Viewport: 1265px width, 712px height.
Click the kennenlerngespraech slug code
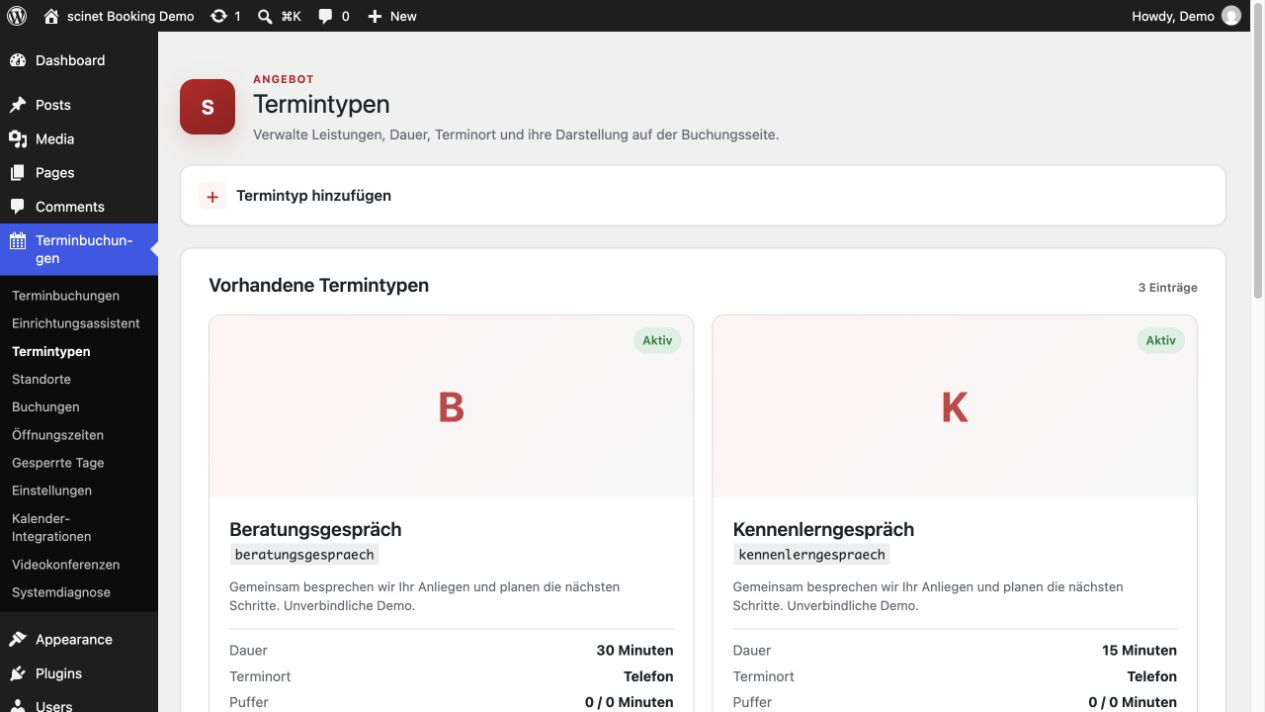point(811,555)
